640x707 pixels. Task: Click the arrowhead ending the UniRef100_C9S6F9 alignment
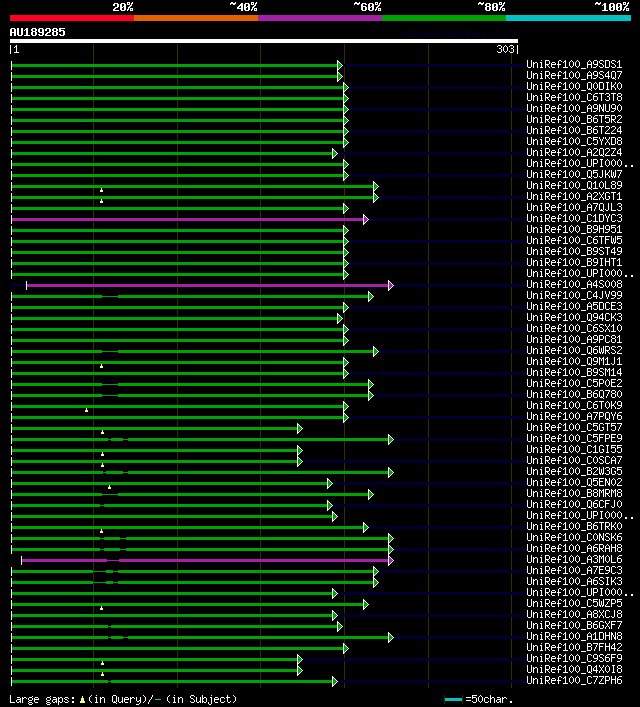click(x=300, y=659)
